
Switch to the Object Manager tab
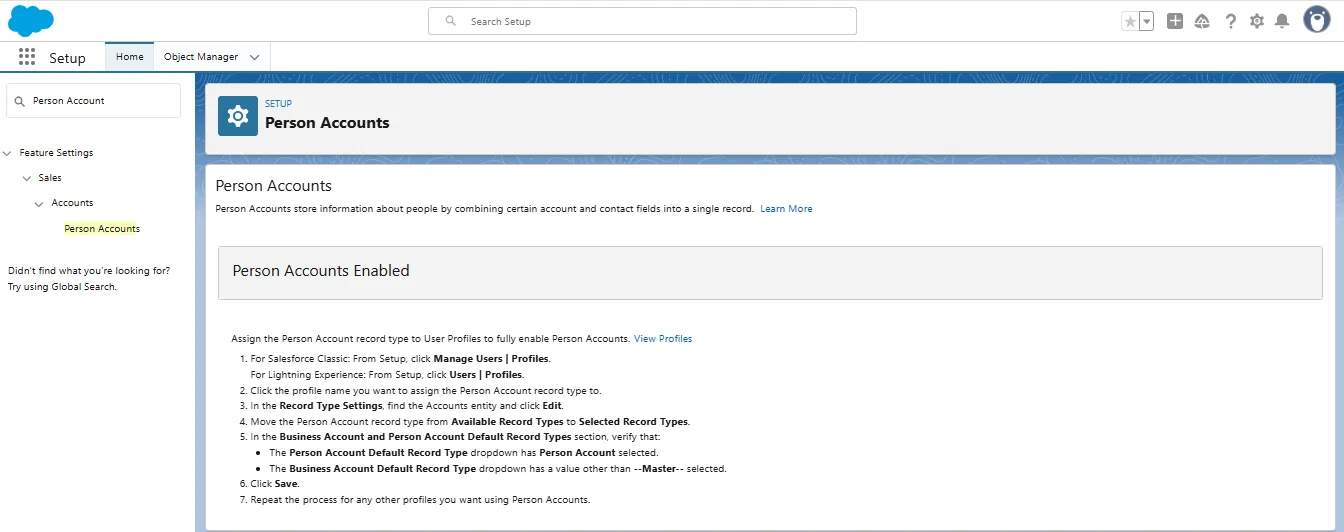click(x=201, y=57)
